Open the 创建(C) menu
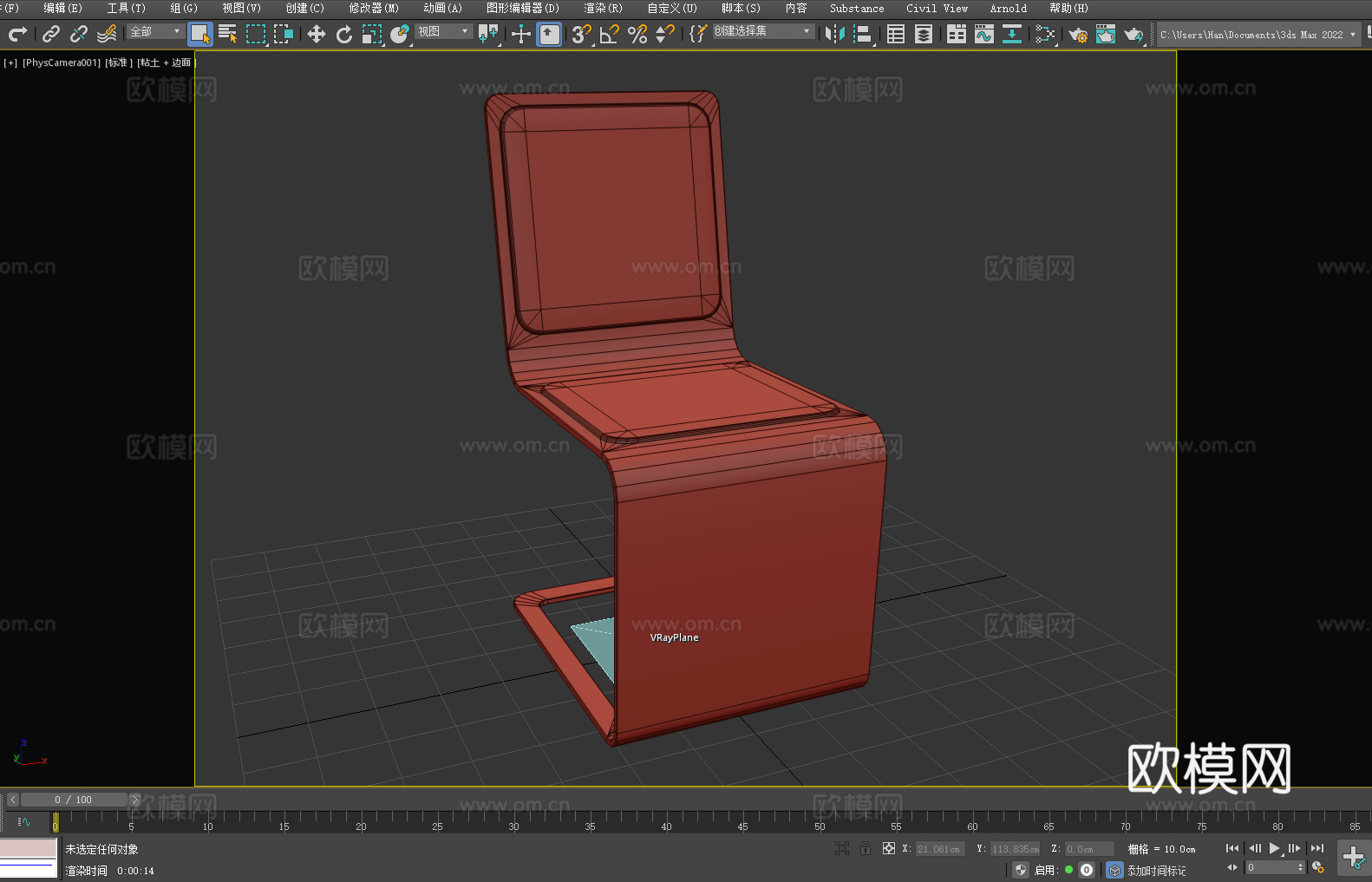 point(304,8)
